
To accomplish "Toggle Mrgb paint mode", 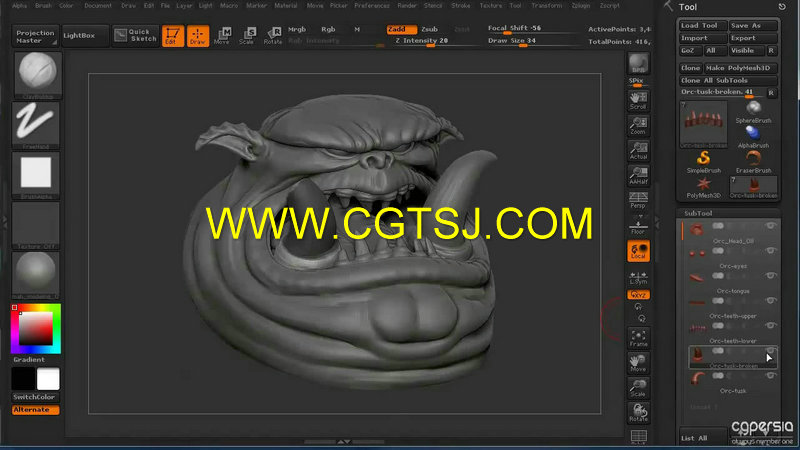I will tap(297, 29).
